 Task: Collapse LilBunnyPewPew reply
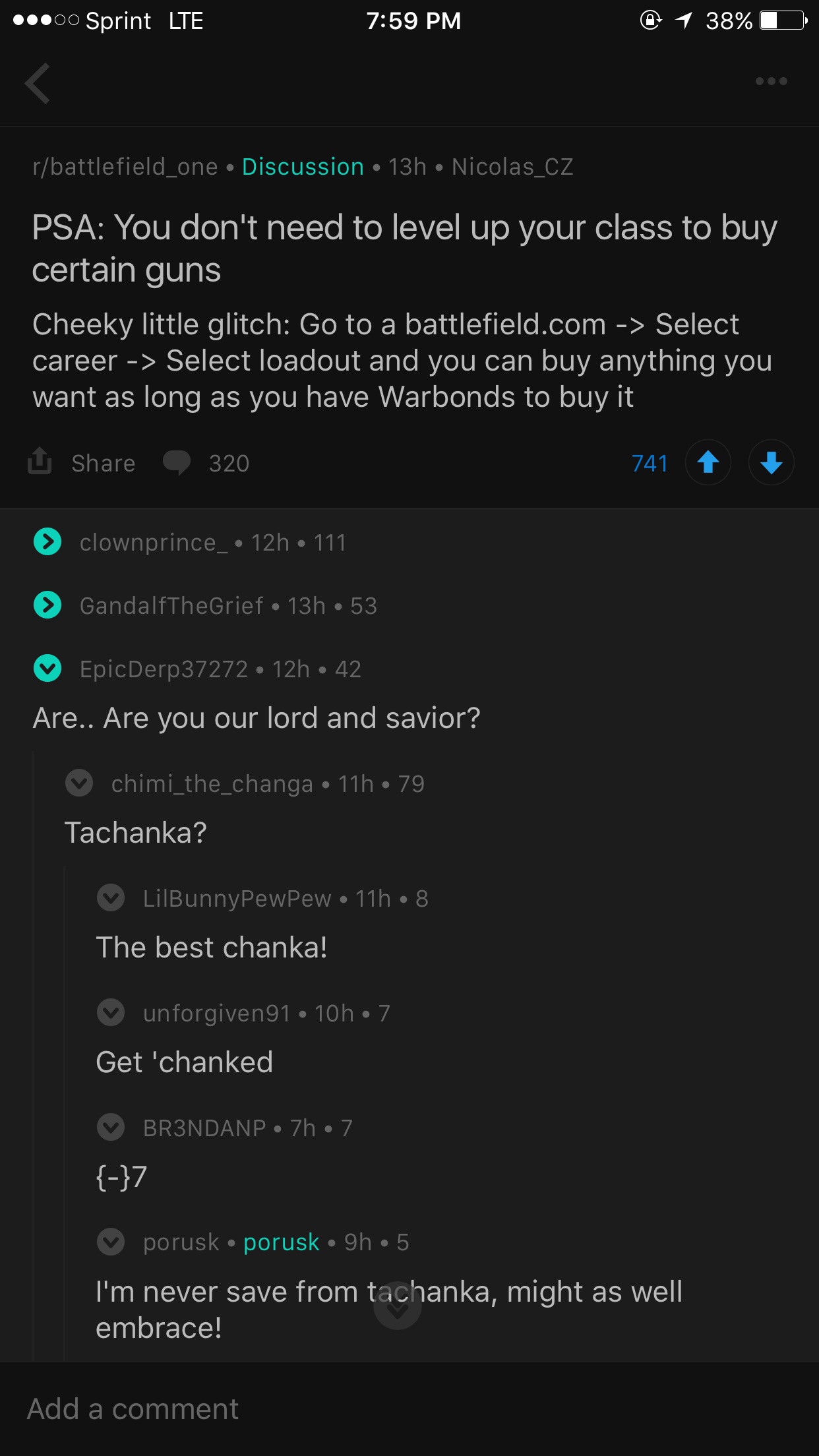pos(111,898)
